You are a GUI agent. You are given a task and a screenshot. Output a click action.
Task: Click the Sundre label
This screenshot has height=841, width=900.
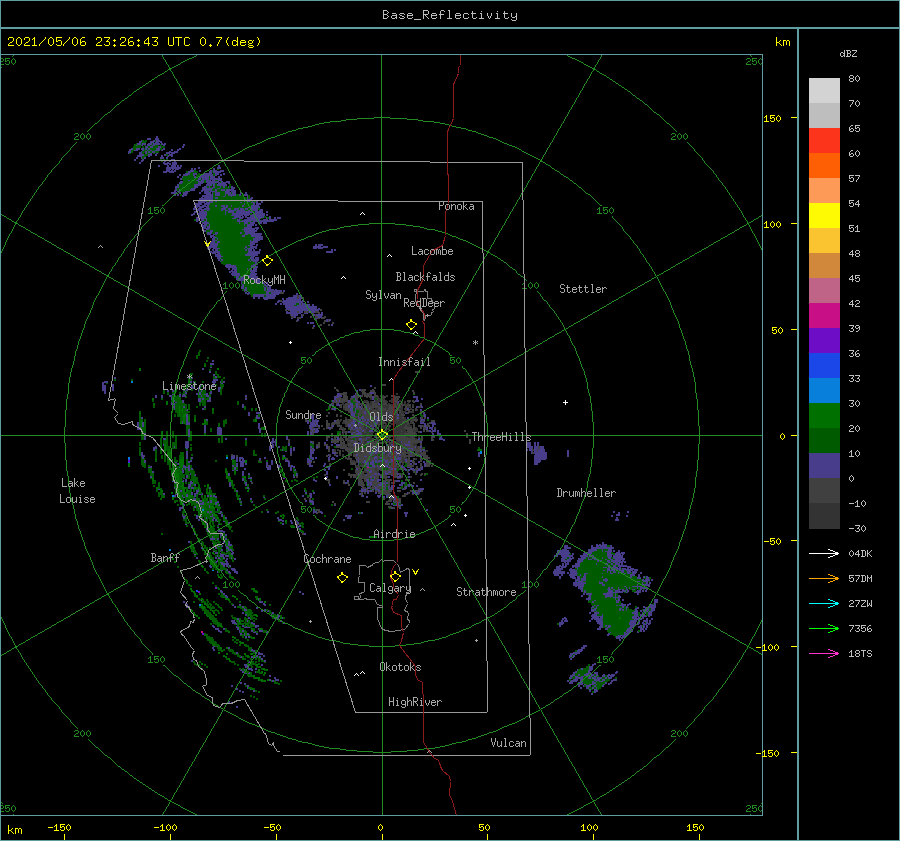click(x=304, y=415)
